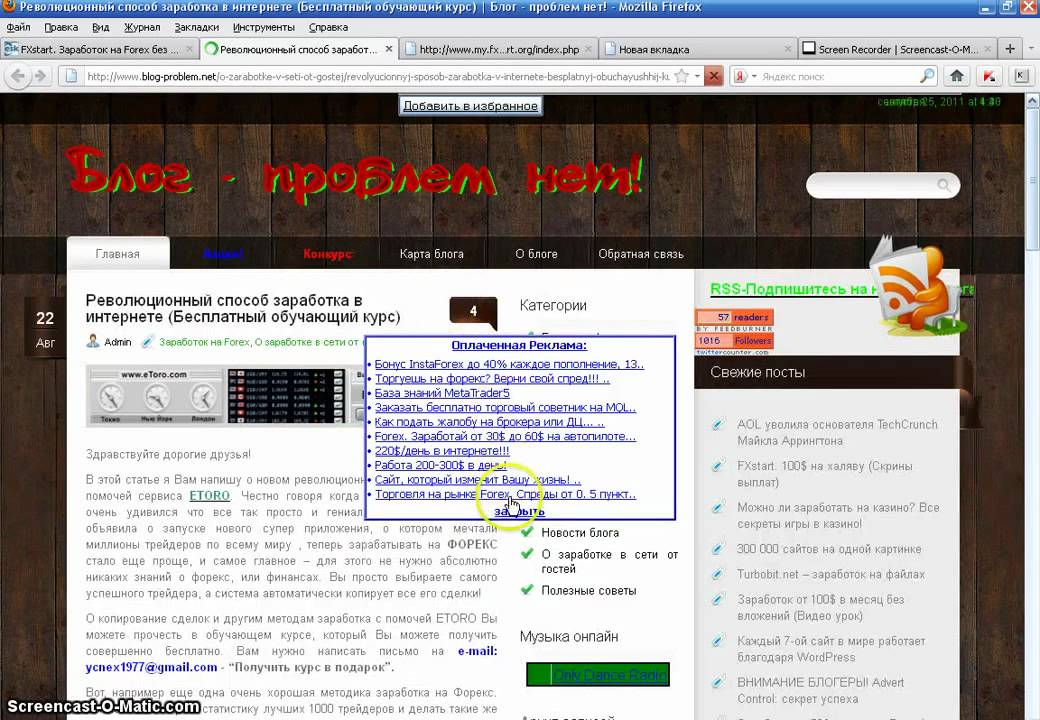Play the 'Only Dance Radio' music link

tap(610, 675)
